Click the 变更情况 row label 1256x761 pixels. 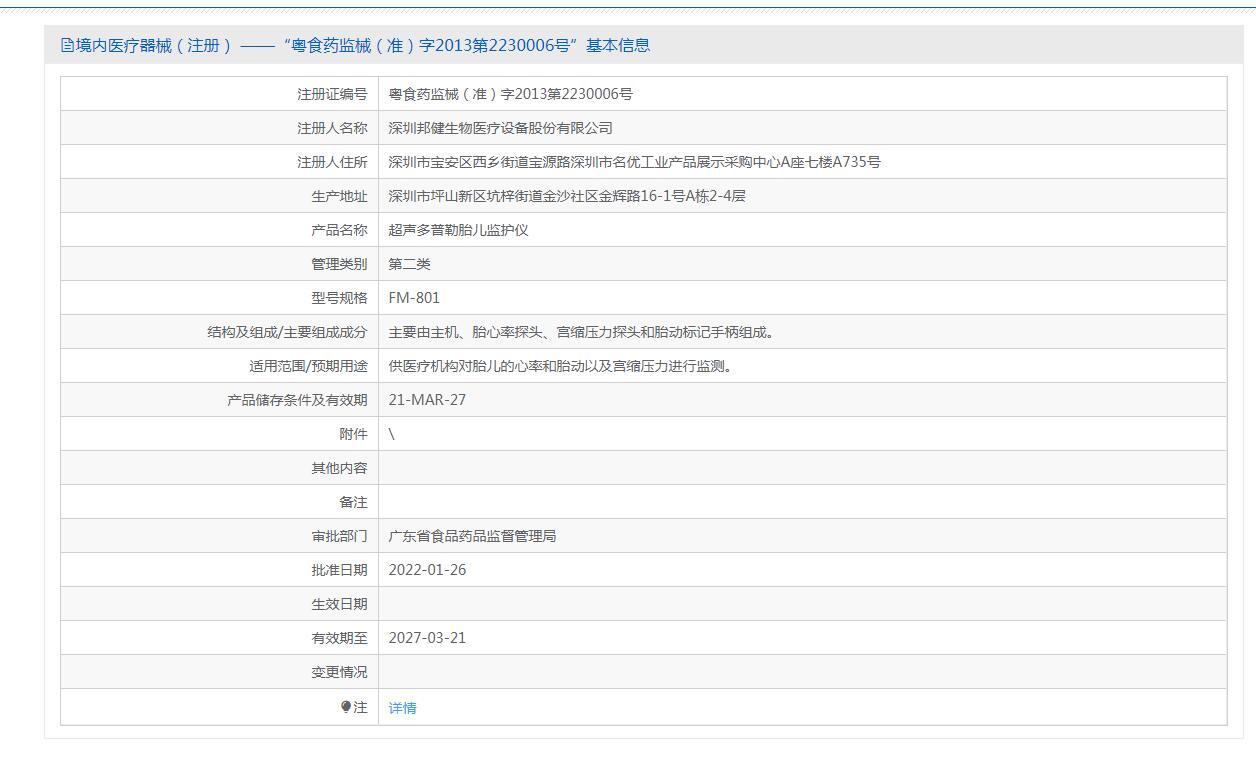pyautogui.click(x=339, y=672)
